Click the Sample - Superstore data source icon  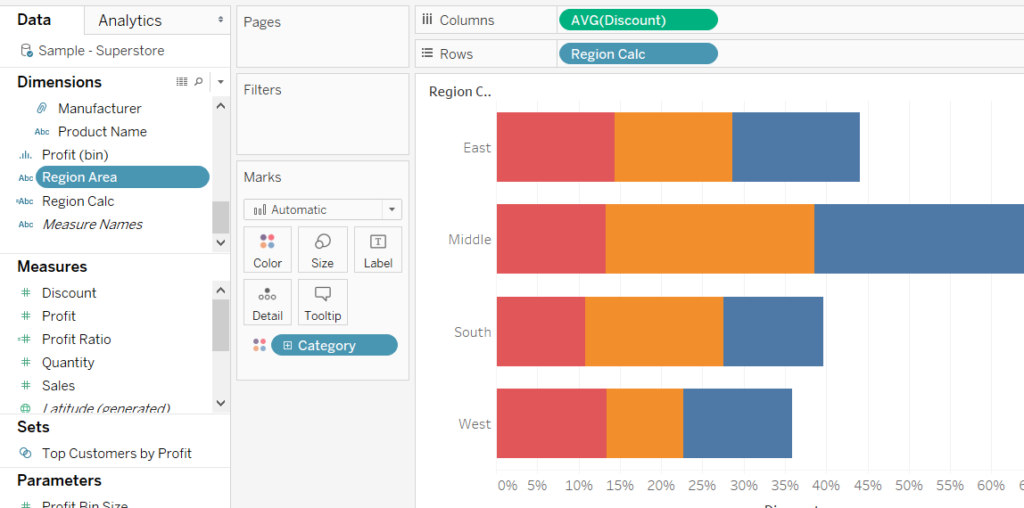pyautogui.click(x=26, y=51)
